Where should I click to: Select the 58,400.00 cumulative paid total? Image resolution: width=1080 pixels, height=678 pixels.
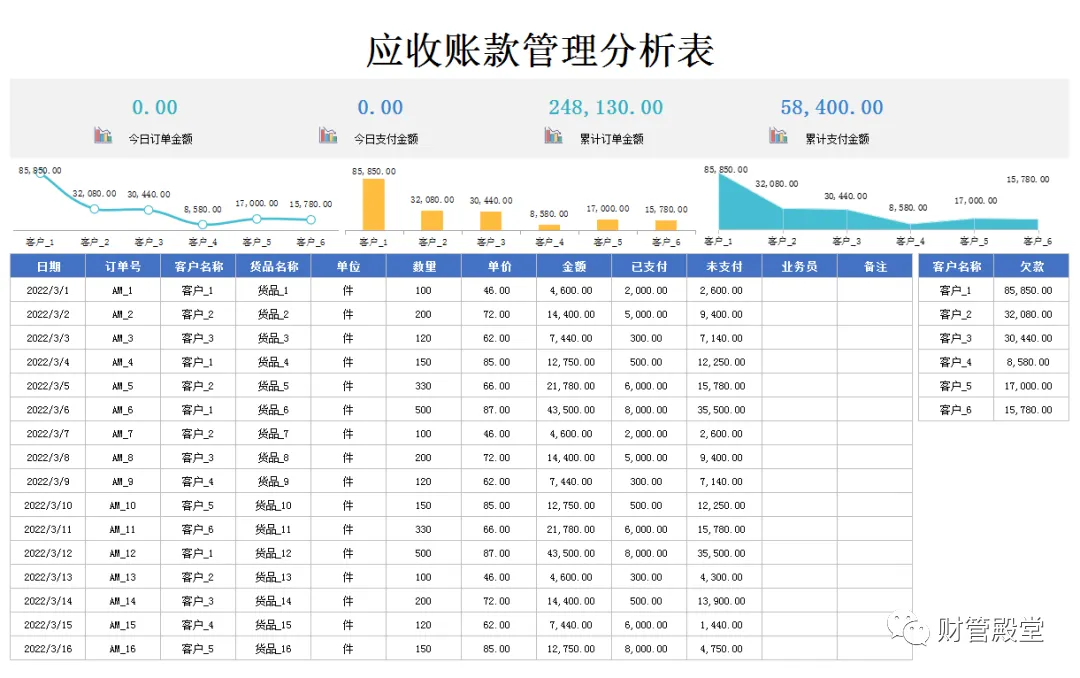pyautogui.click(x=831, y=107)
